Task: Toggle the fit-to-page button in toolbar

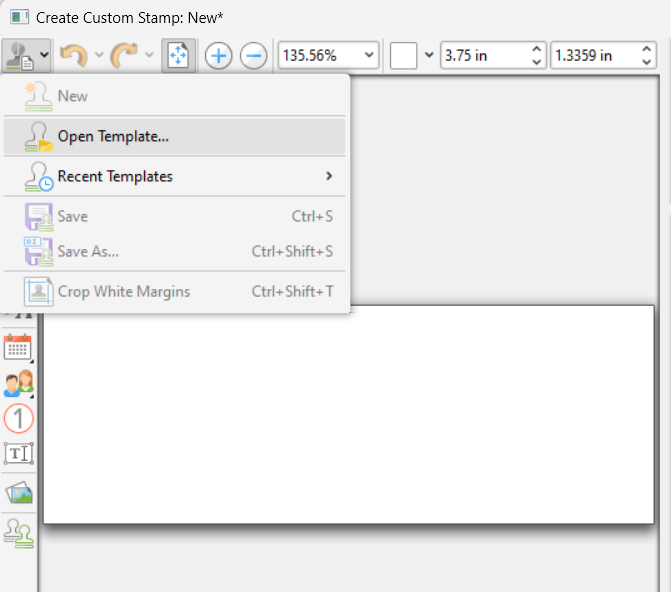Action: tap(178, 55)
